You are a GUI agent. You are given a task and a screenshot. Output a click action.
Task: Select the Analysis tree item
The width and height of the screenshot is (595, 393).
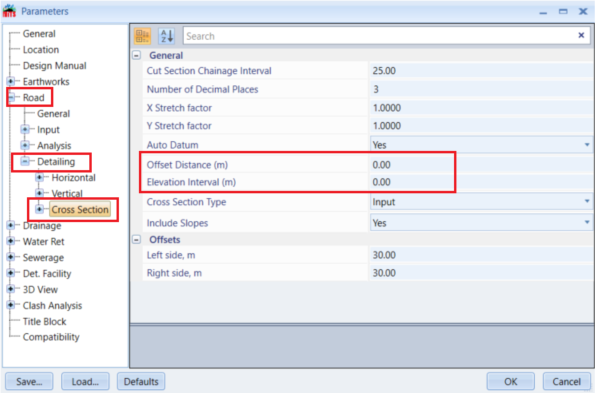54,146
